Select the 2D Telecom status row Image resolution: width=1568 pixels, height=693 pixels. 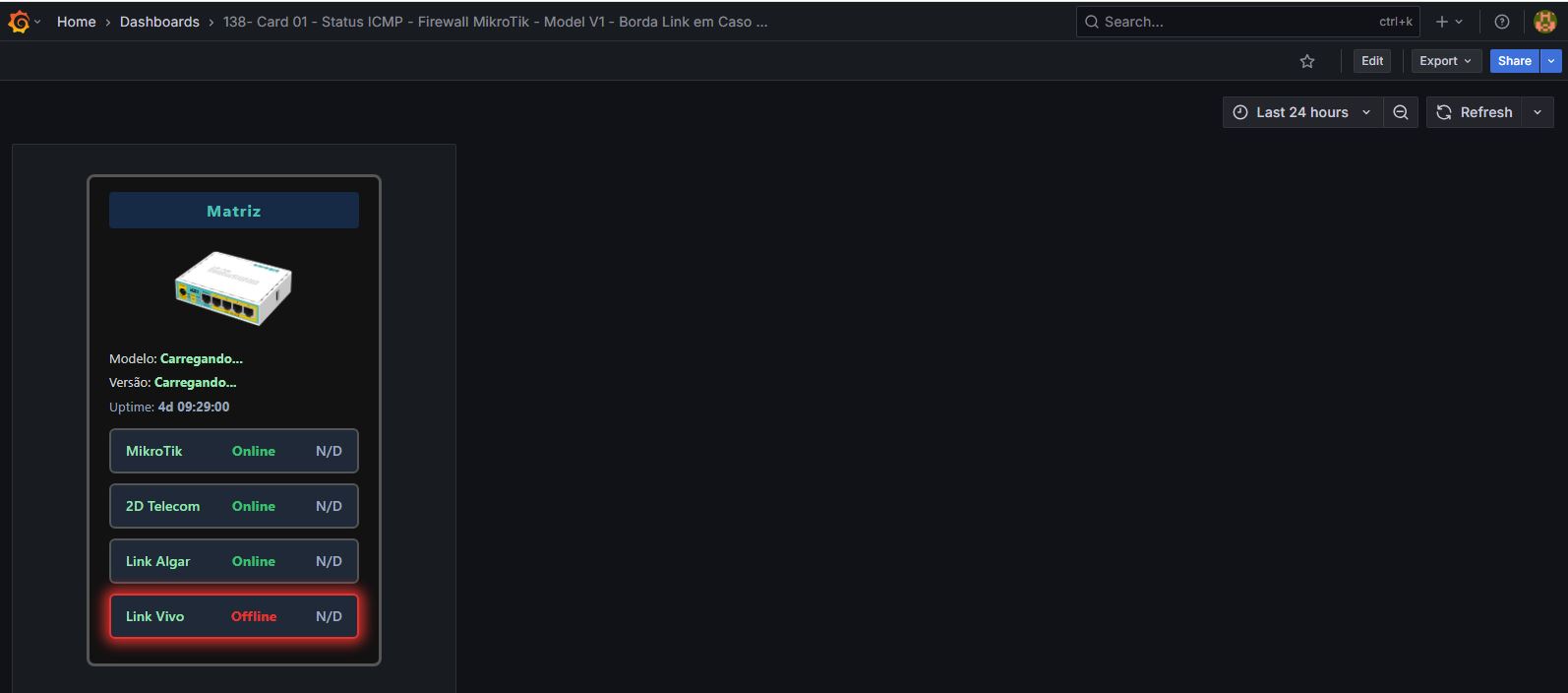point(234,506)
